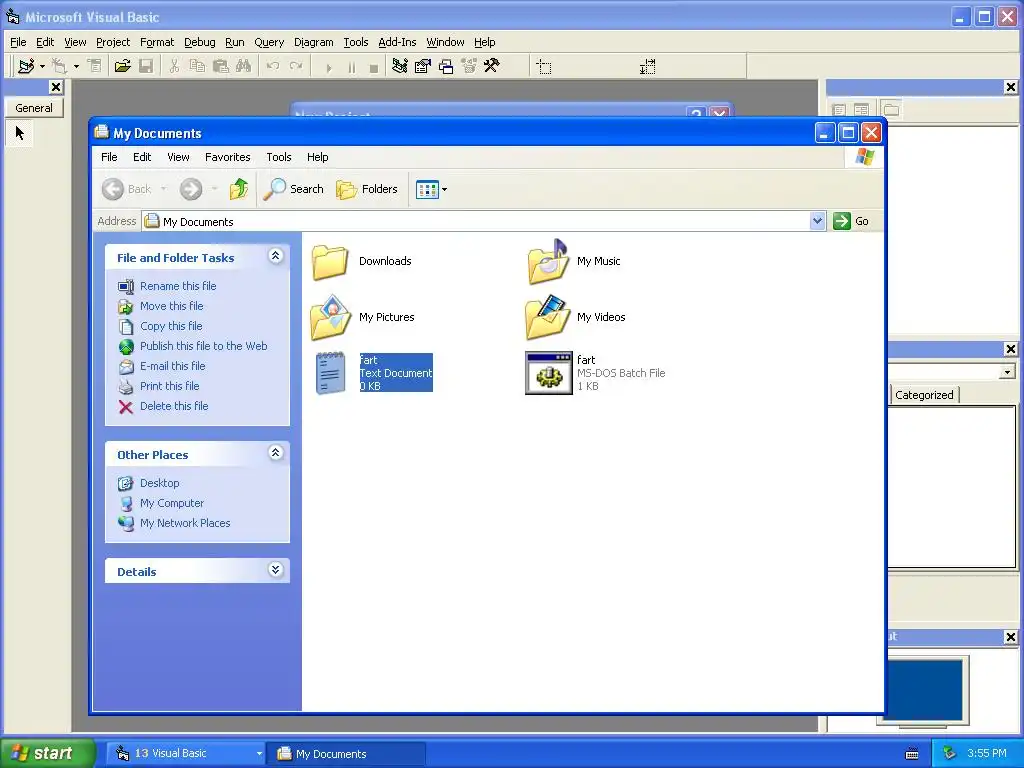Go to Desktop in Other Places
Viewport: 1024px width, 768px height.
click(x=159, y=483)
